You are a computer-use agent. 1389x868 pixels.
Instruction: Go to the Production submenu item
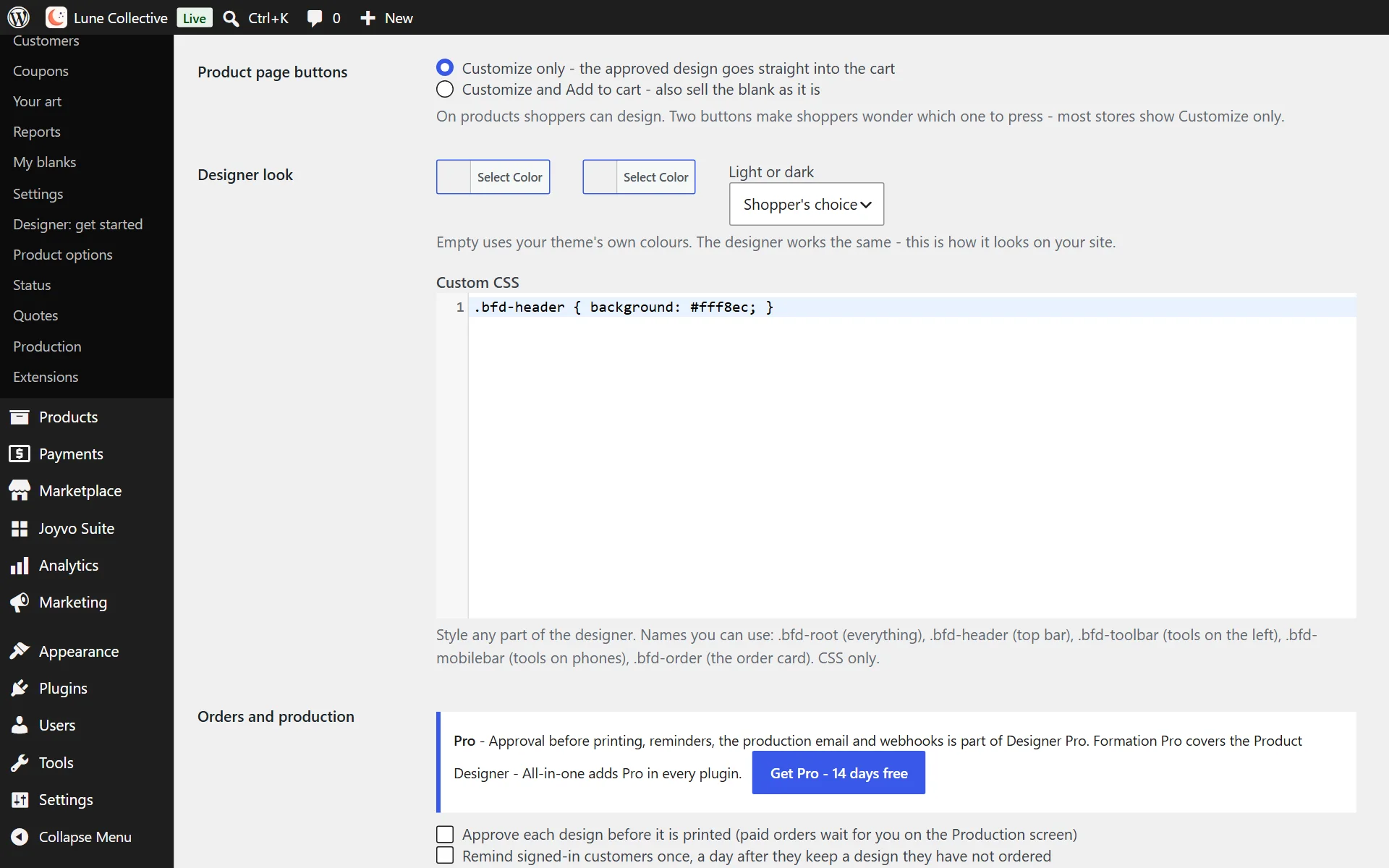47,346
